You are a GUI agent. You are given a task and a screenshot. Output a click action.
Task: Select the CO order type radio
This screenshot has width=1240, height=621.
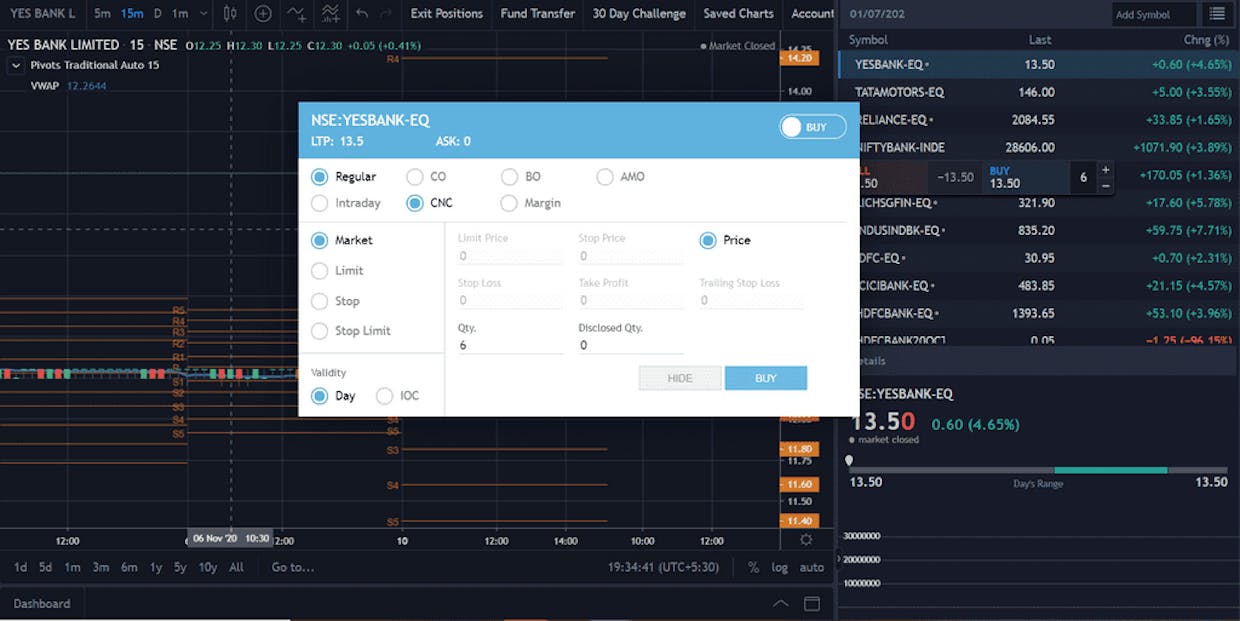tap(414, 177)
